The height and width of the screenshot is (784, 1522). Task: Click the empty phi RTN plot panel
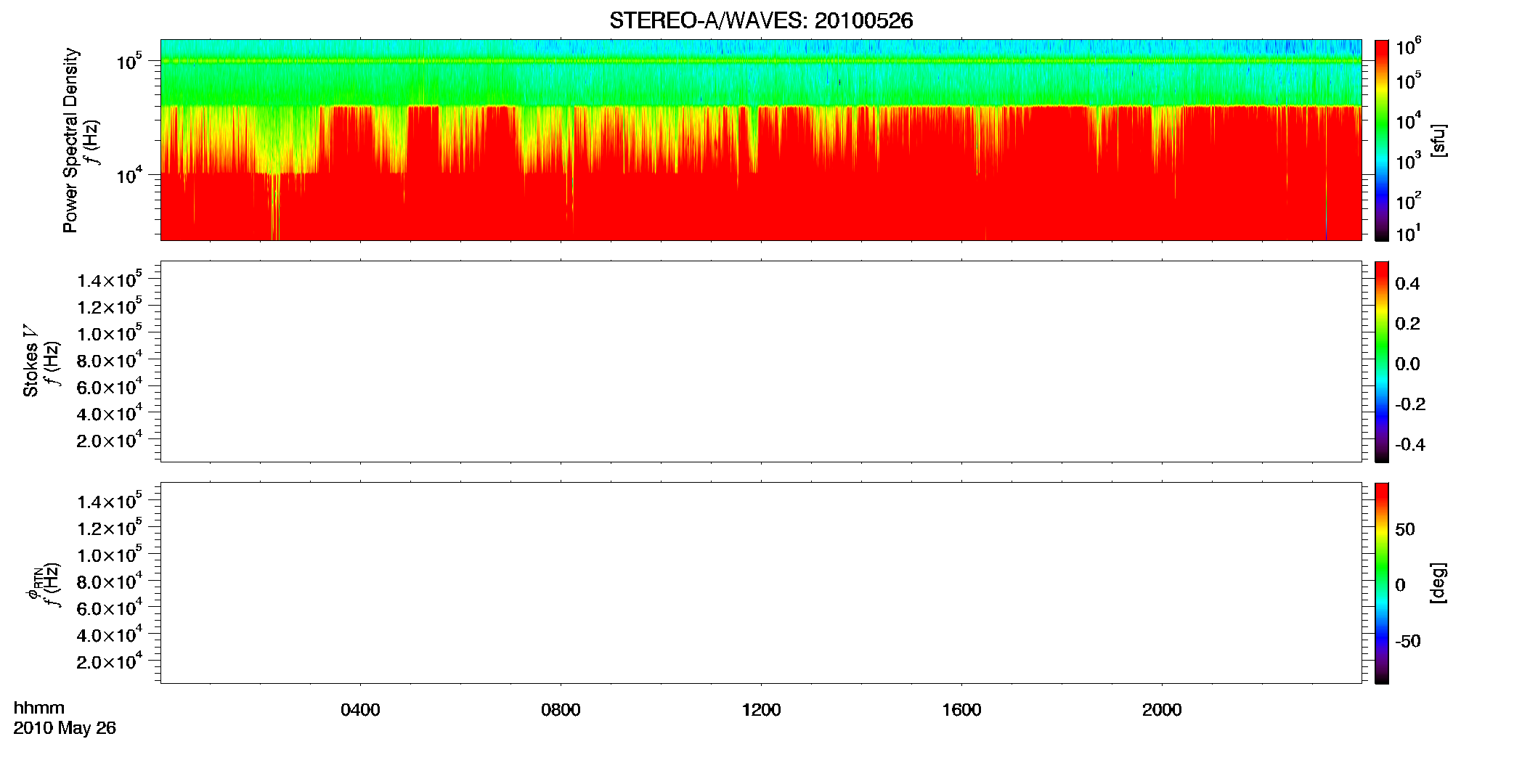click(761, 583)
